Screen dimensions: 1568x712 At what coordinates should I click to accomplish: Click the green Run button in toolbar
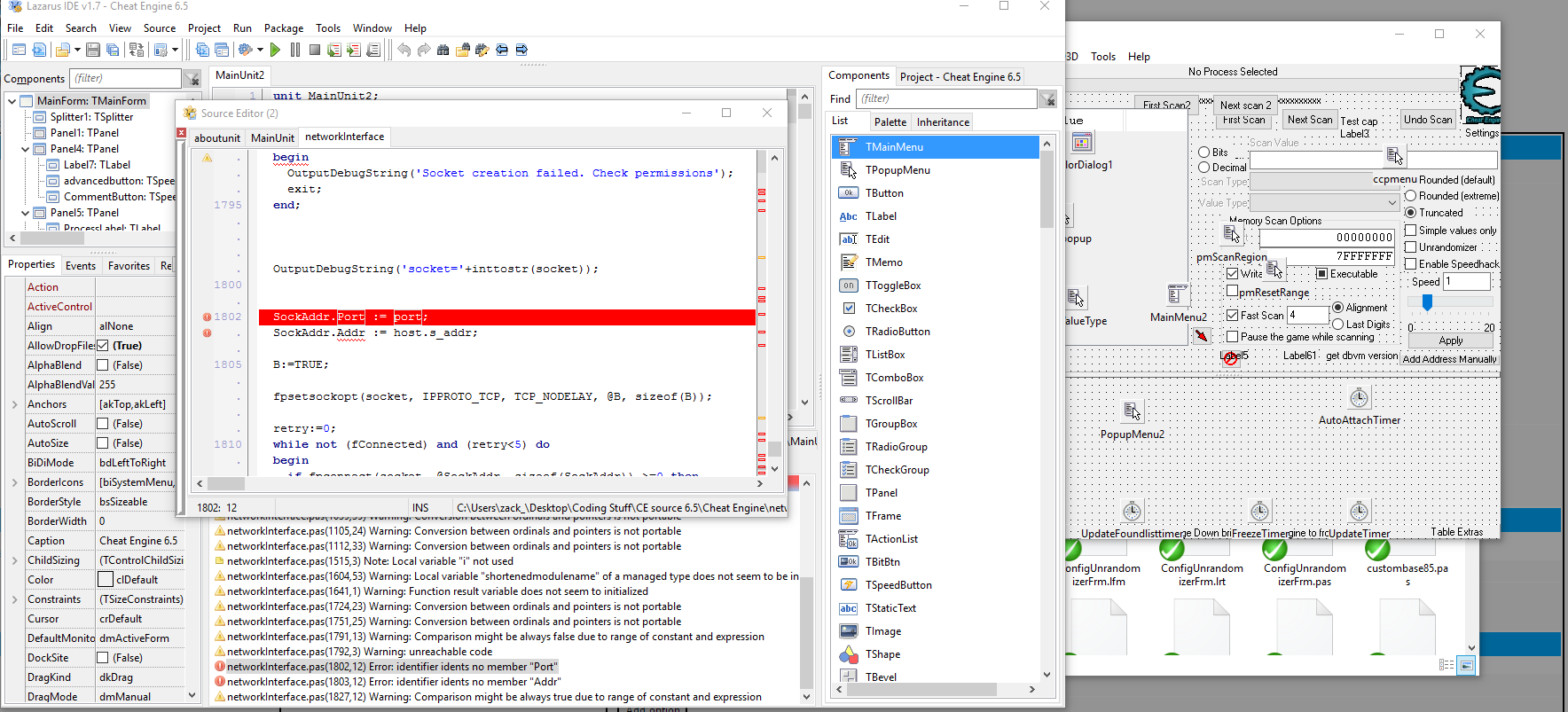pos(276,50)
